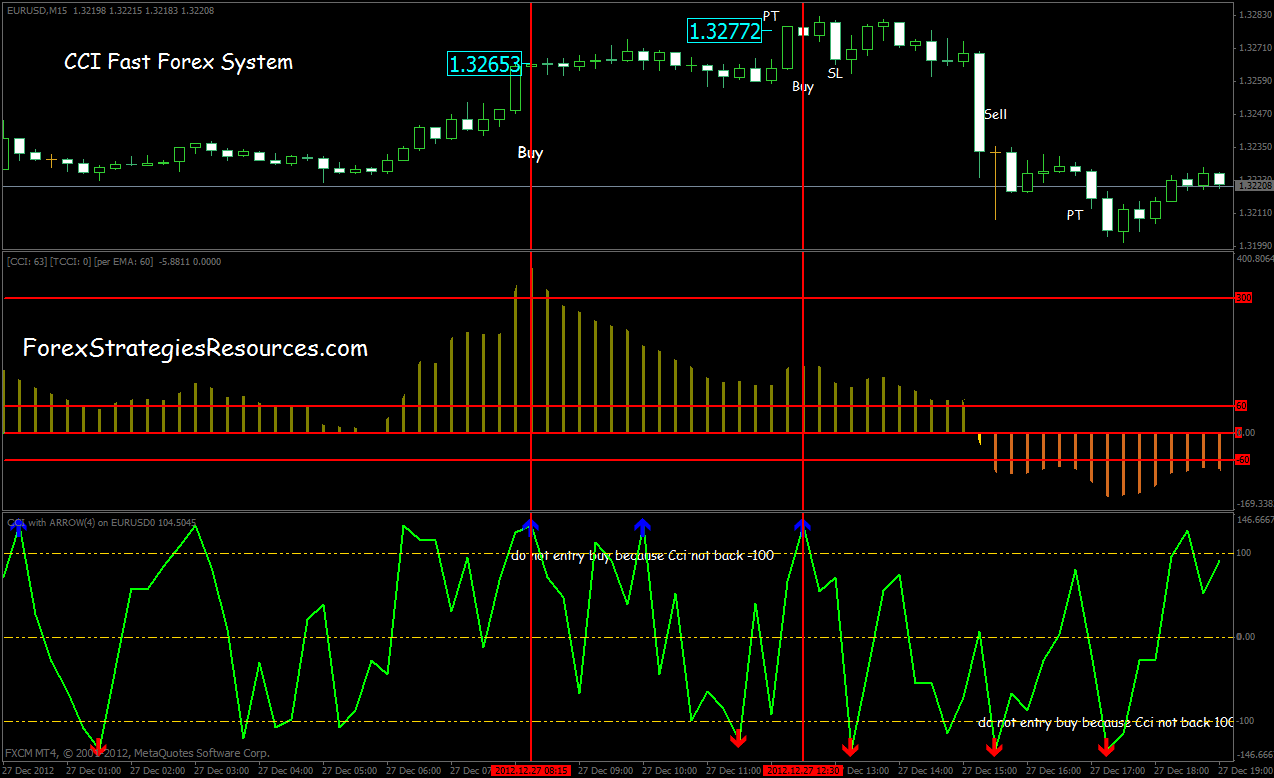Select the Buy label left of SL

[803, 87]
